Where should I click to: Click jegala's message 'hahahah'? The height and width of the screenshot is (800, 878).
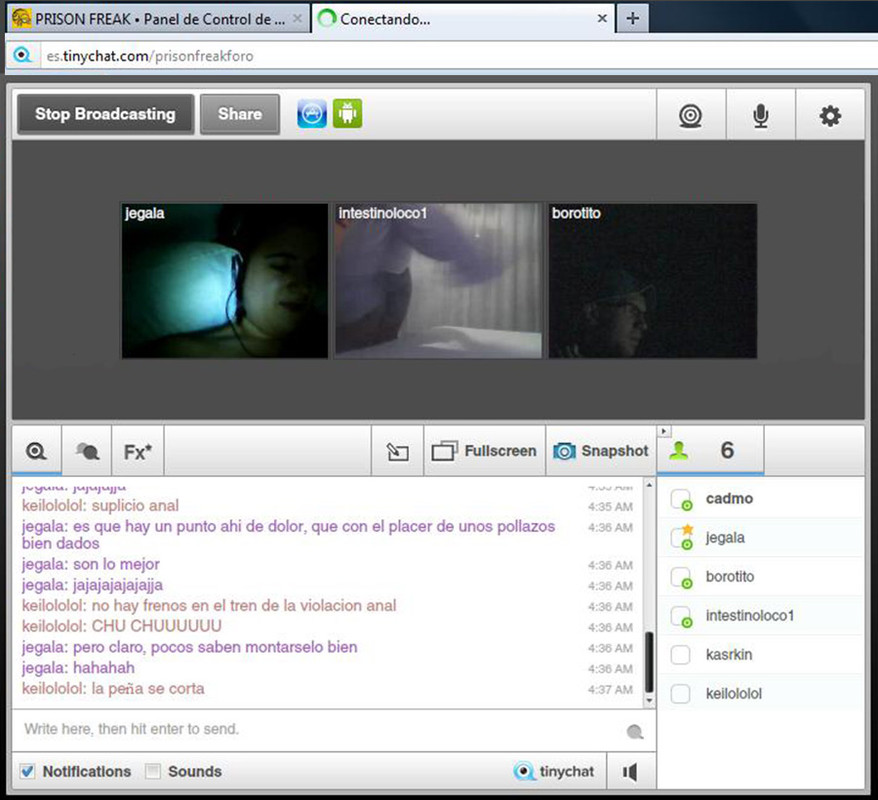click(x=104, y=668)
